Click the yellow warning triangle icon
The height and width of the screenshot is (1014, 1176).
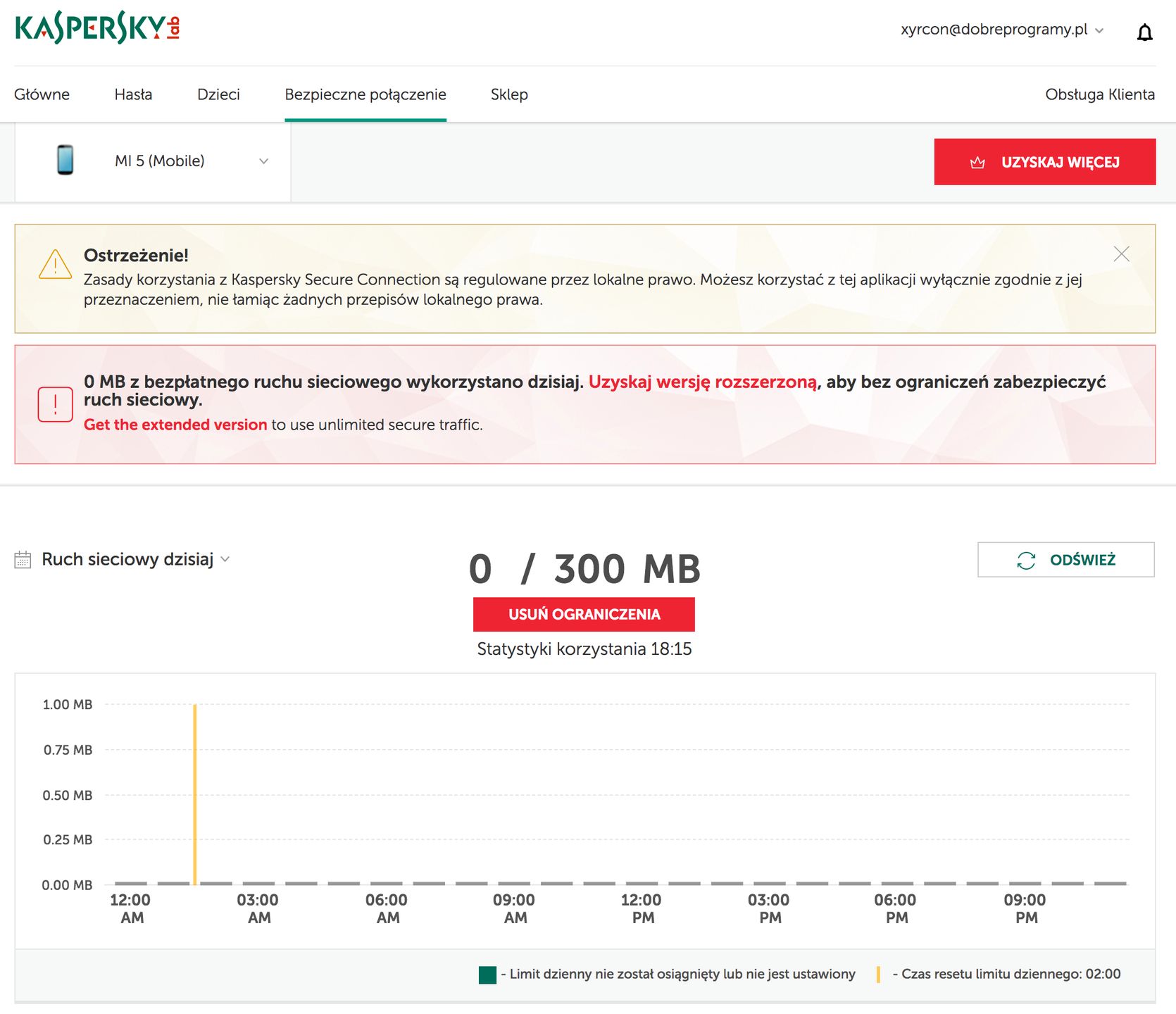55,265
